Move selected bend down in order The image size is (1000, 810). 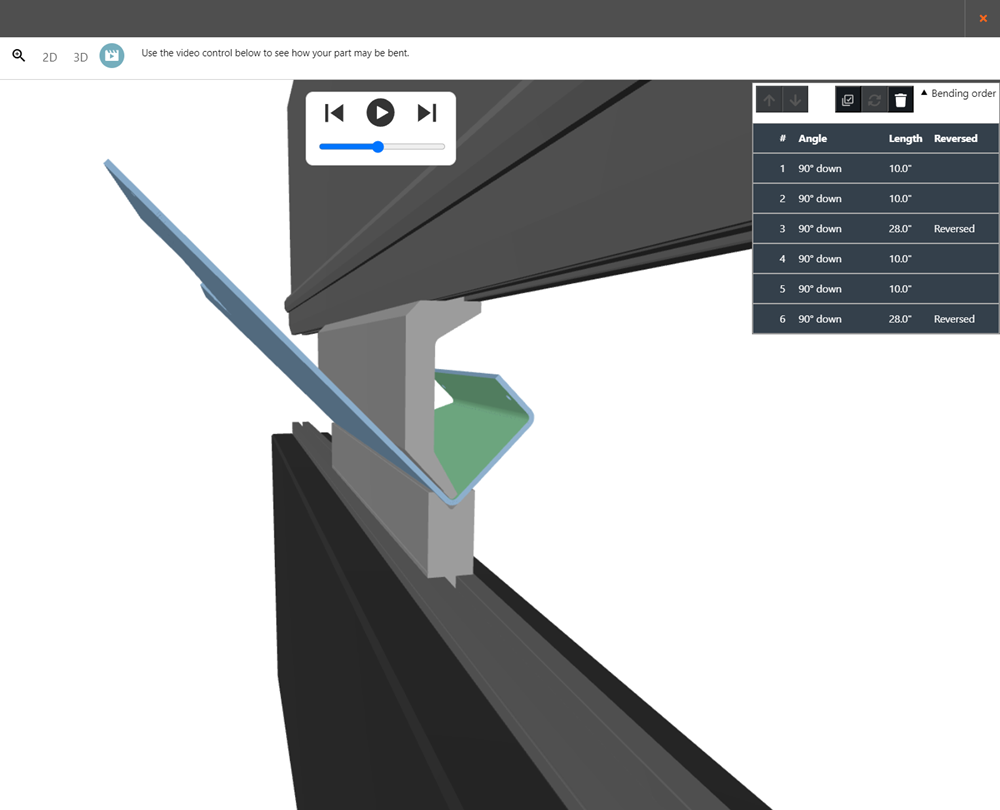pos(795,100)
